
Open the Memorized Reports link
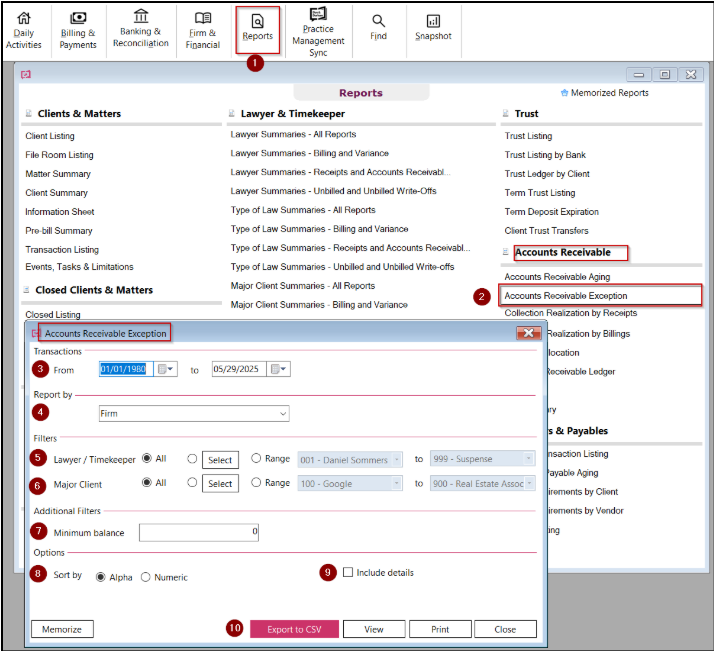click(605, 93)
